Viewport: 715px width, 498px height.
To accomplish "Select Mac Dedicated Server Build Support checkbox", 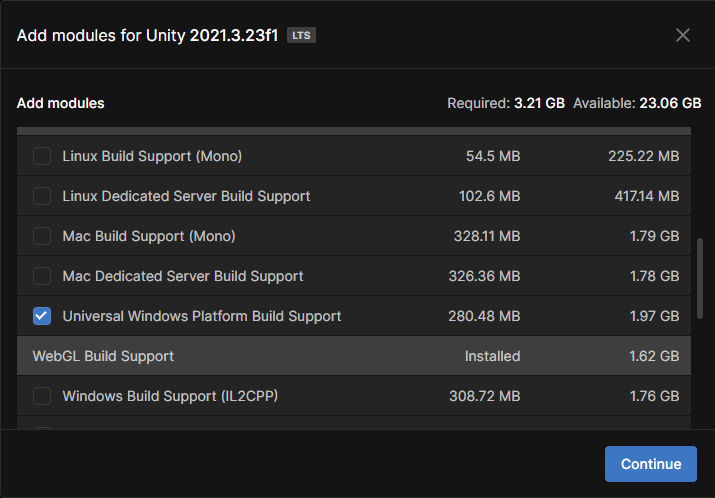I will pyautogui.click(x=42, y=276).
